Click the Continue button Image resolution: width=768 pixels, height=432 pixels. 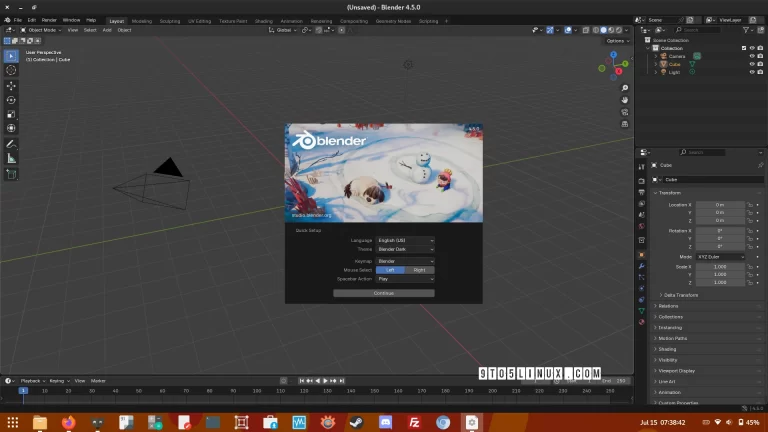pyautogui.click(x=384, y=293)
